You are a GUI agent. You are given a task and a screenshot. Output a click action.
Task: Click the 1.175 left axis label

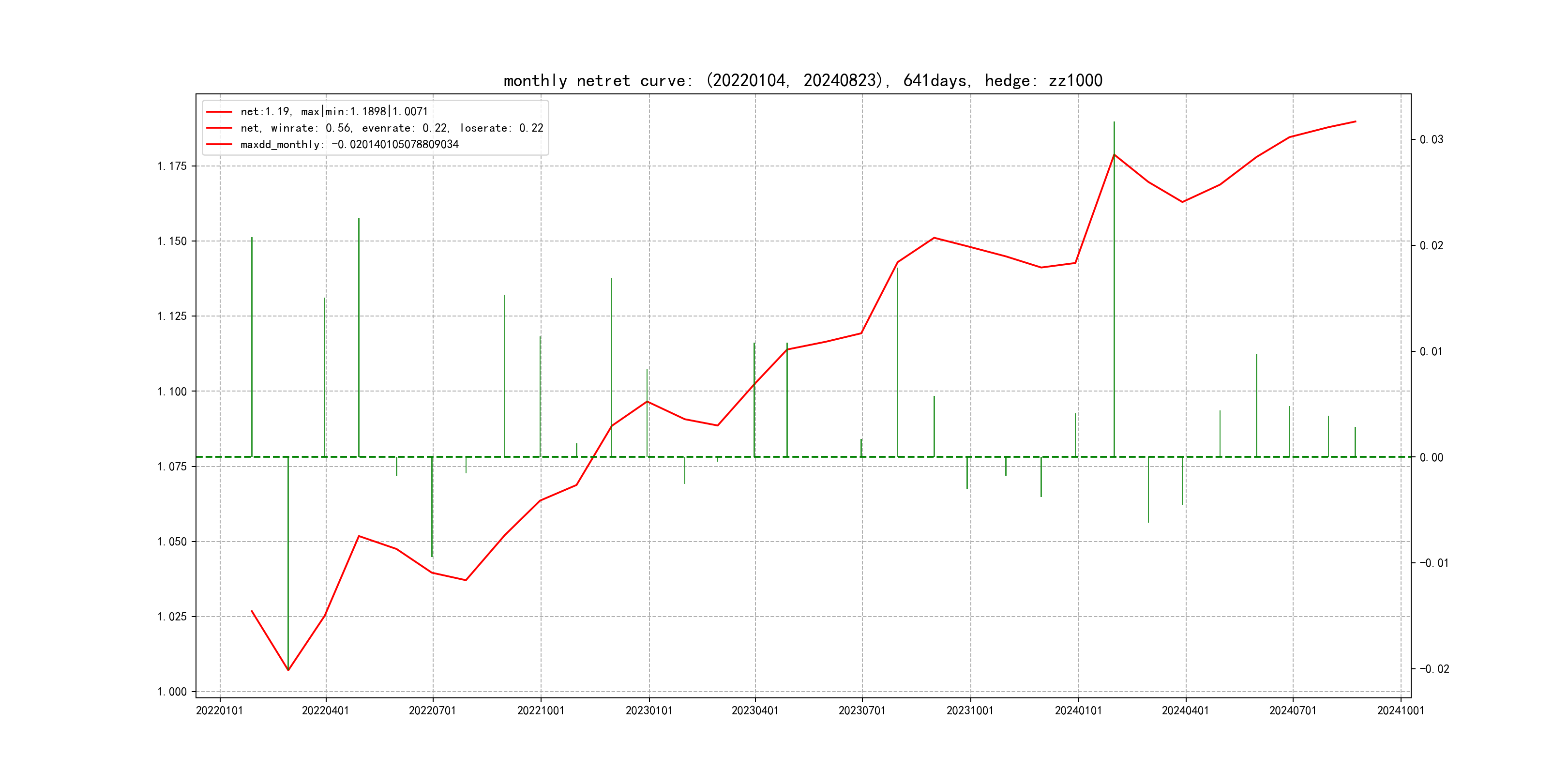tap(172, 166)
